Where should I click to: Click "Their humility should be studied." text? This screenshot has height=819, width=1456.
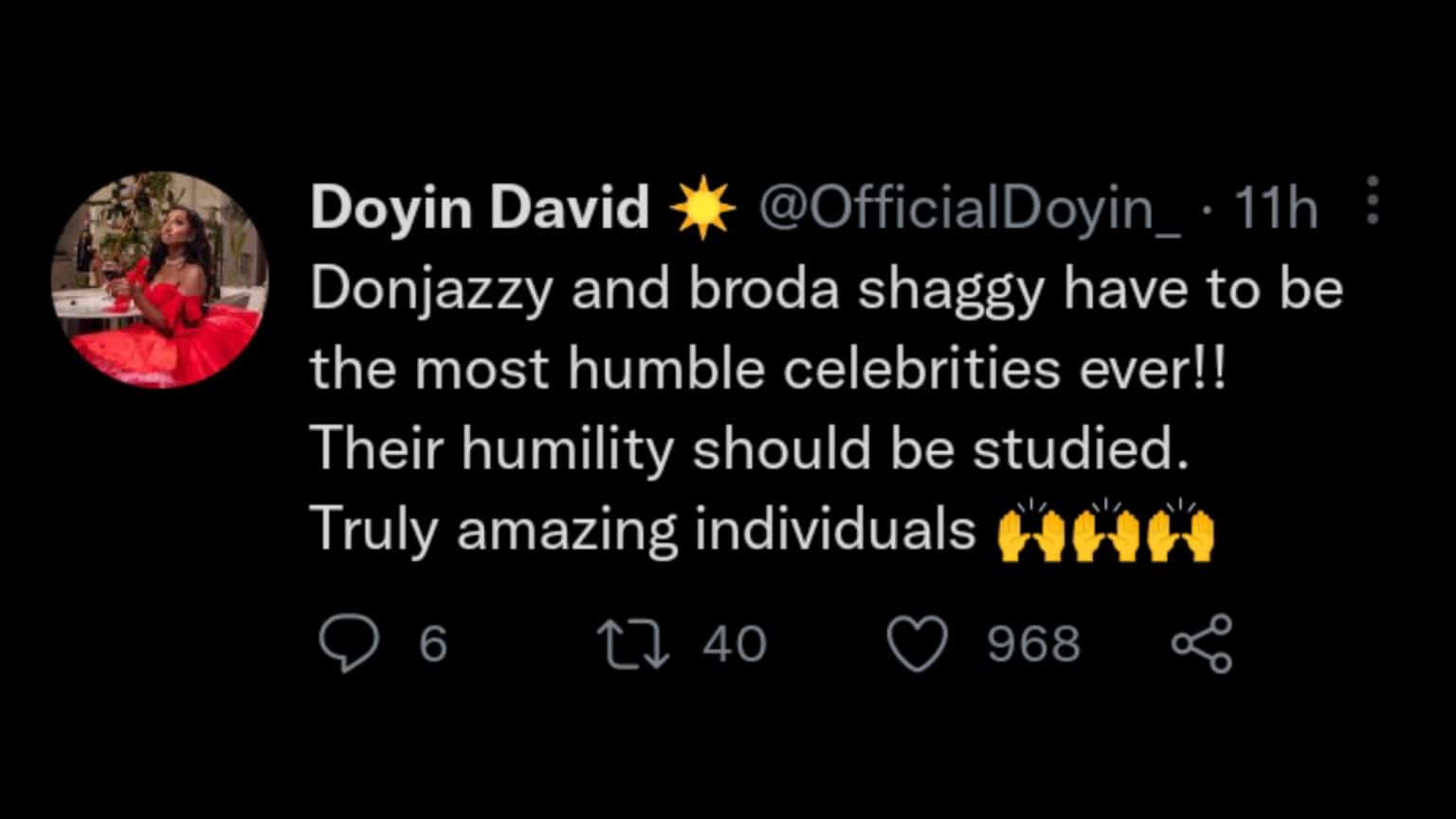click(x=749, y=448)
